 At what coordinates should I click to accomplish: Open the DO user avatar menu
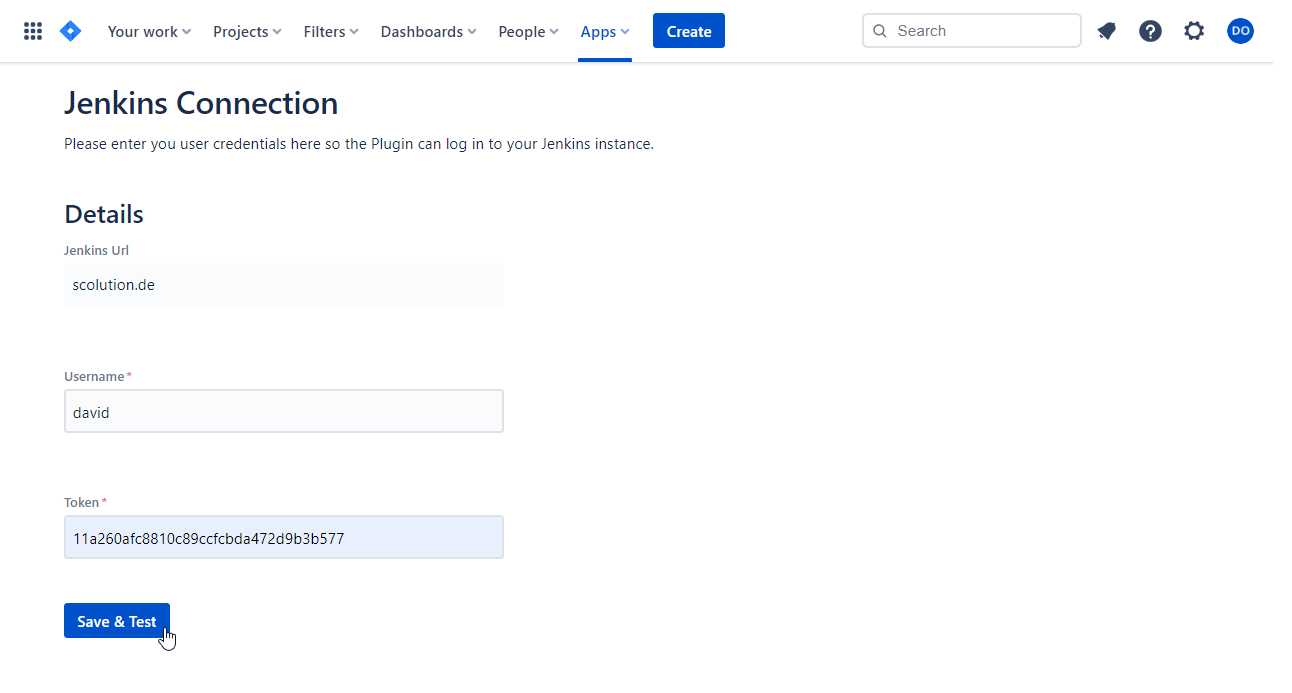pyautogui.click(x=1240, y=31)
